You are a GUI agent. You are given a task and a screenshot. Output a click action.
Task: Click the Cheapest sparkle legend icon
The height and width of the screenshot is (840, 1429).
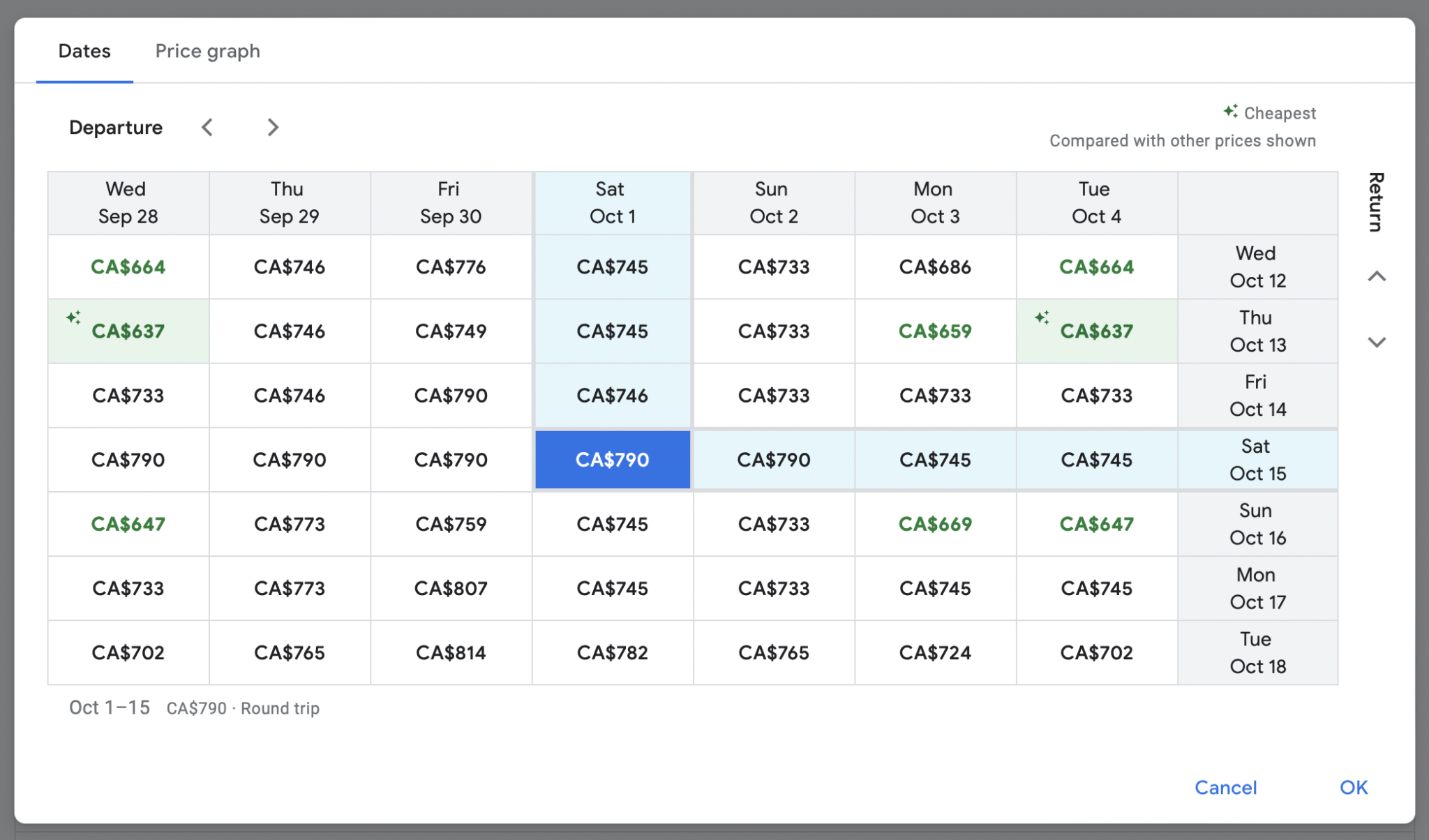[1230, 112]
